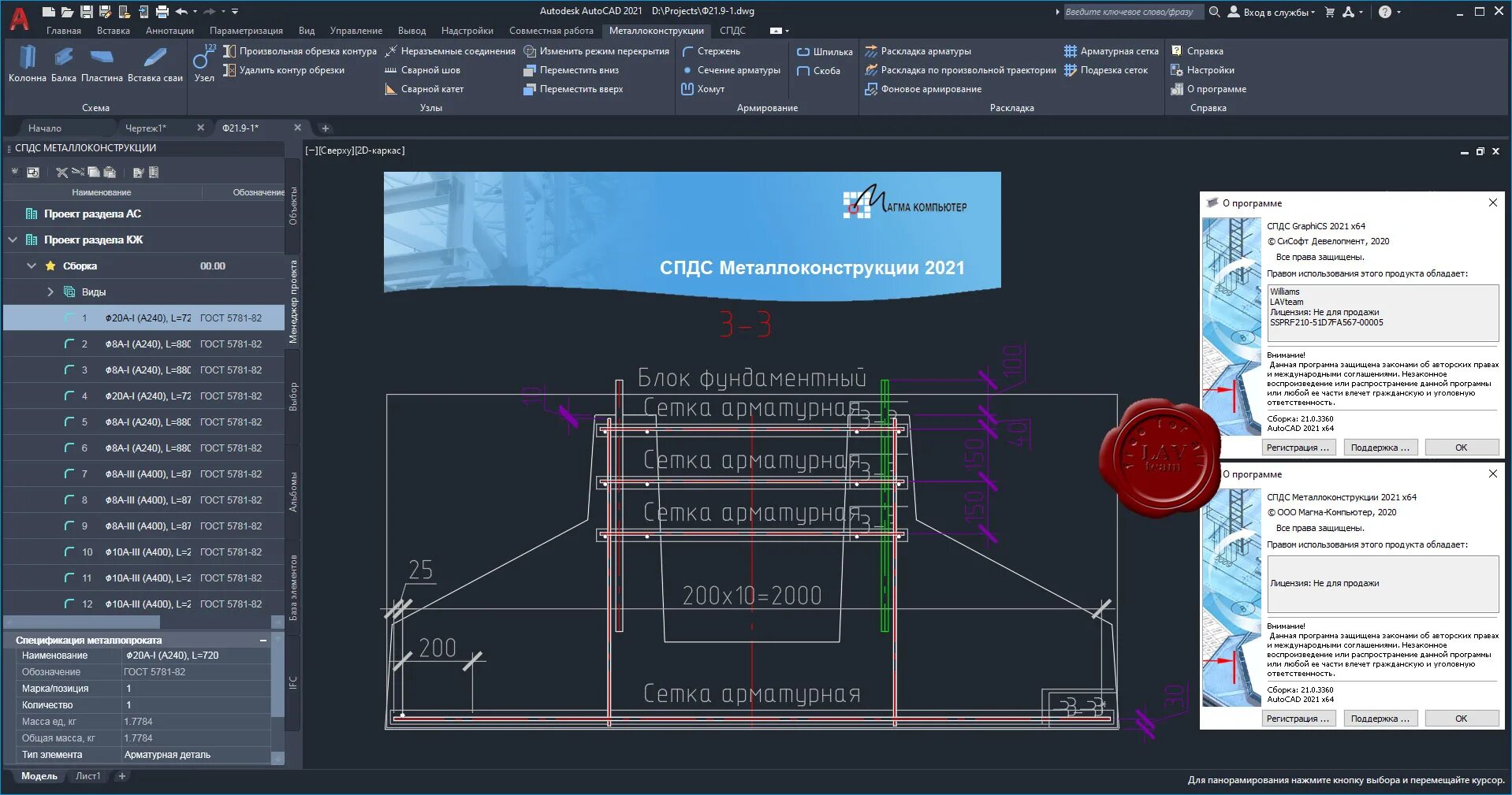1512x795 pixels.
Task: Open the Менеджер проекта side tab
Action: click(x=292, y=301)
